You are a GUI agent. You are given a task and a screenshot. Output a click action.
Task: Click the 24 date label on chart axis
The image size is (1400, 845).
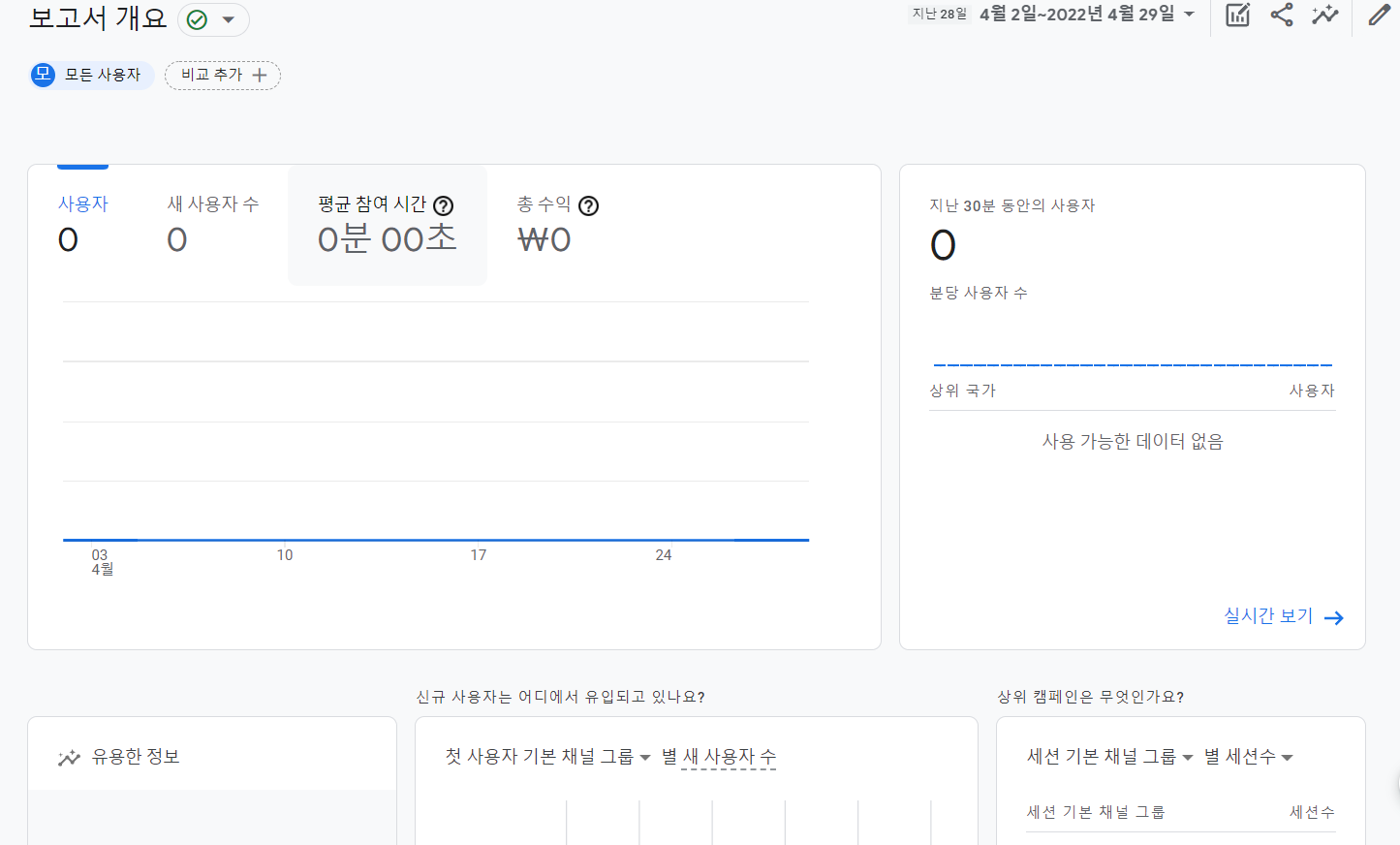coord(664,555)
